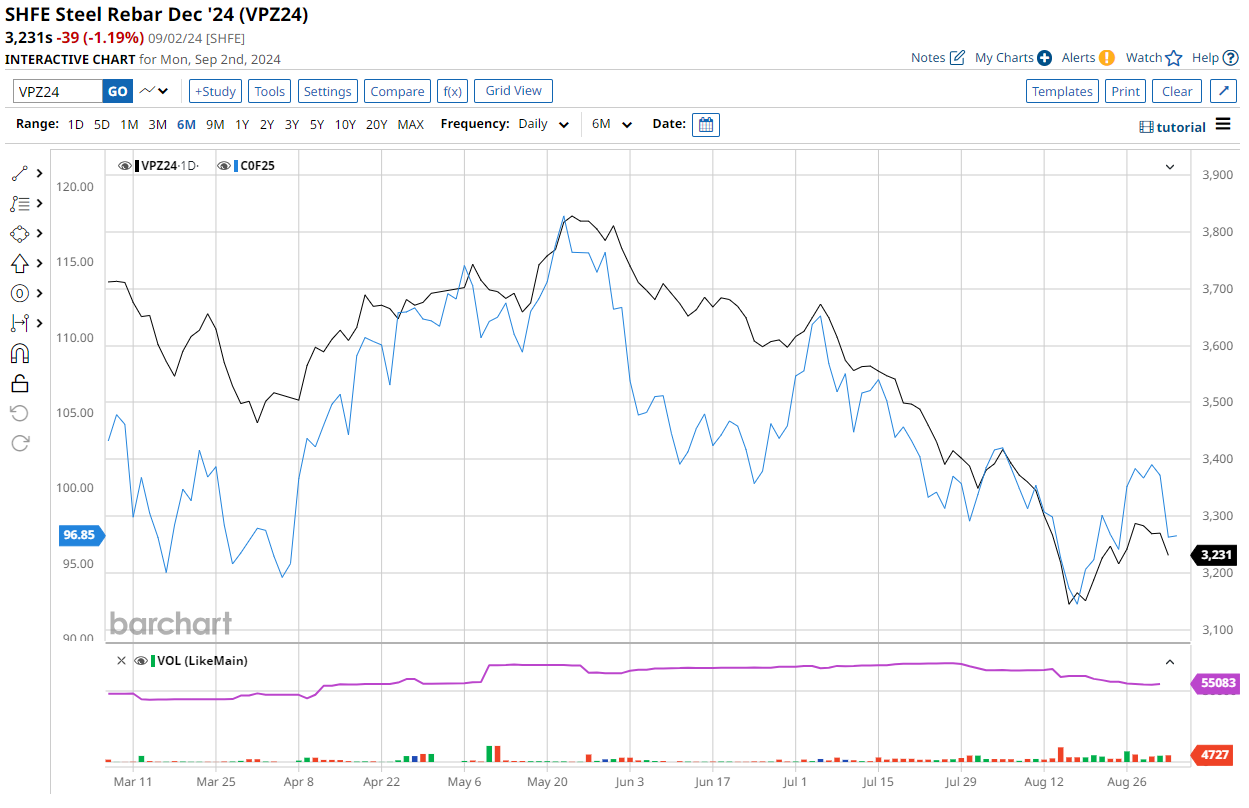Click the expand chart arrow icon
This screenshot has height=808, width=1249.
pyautogui.click(x=1223, y=91)
